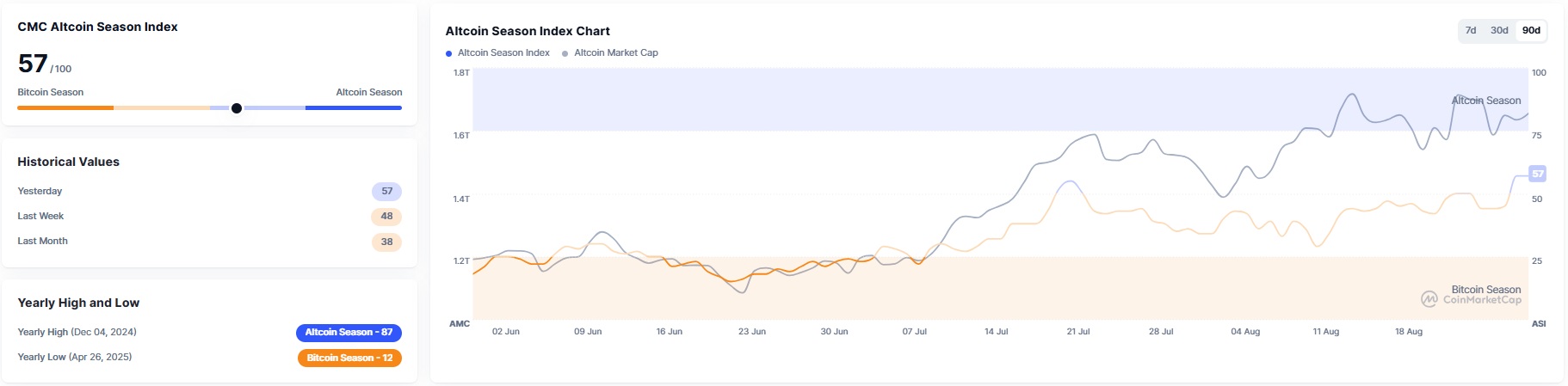Click the 11 Aug date axis label
Image resolution: width=1568 pixels, height=386 pixels.
(1325, 332)
